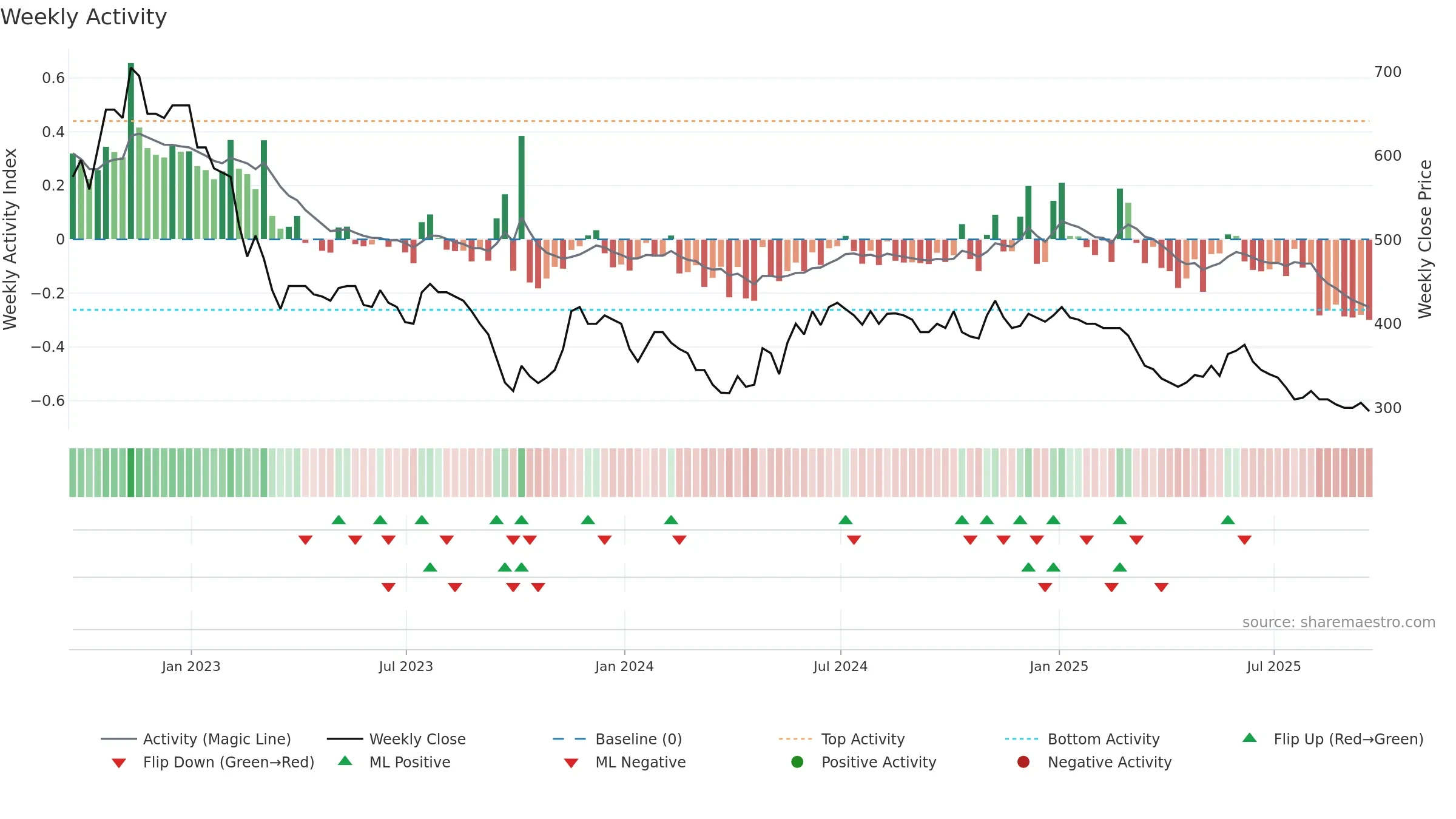Image resolution: width=1456 pixels, height=819 pixels.
Task: Click the Bottom Activity dotted cyan legend line
Action: click(x=1022, y=739)
